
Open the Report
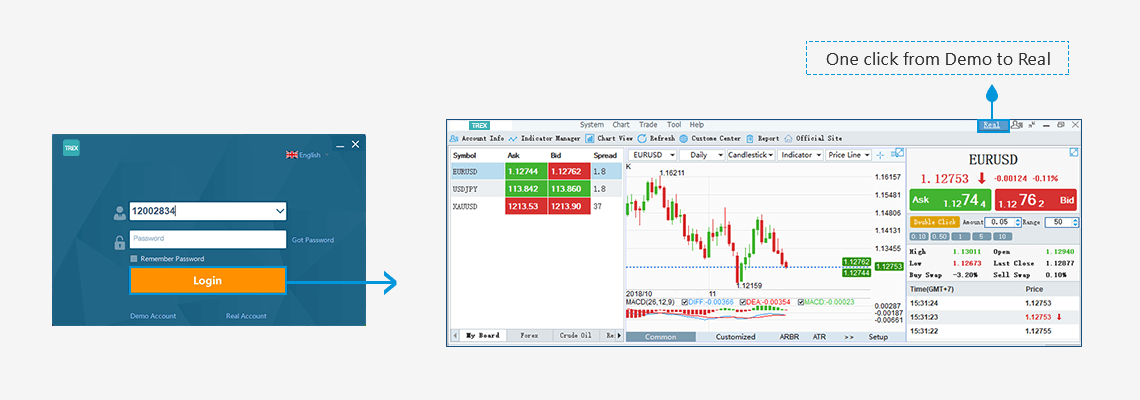tap(762, 138)
